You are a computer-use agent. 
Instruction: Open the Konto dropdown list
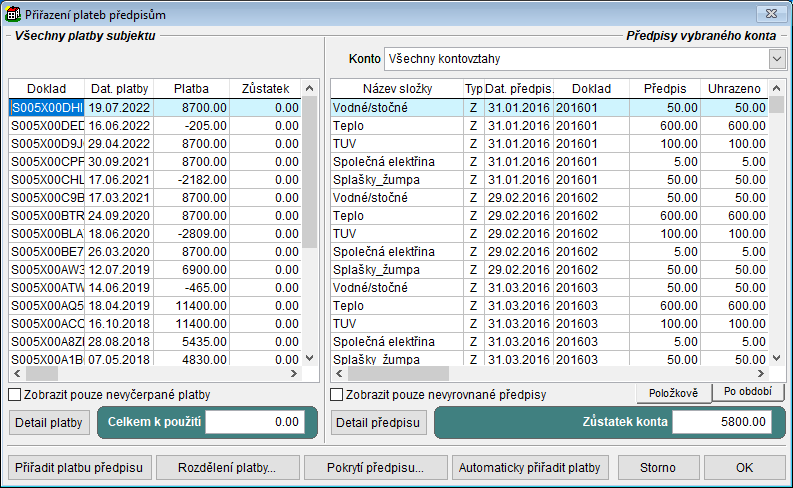776,59
